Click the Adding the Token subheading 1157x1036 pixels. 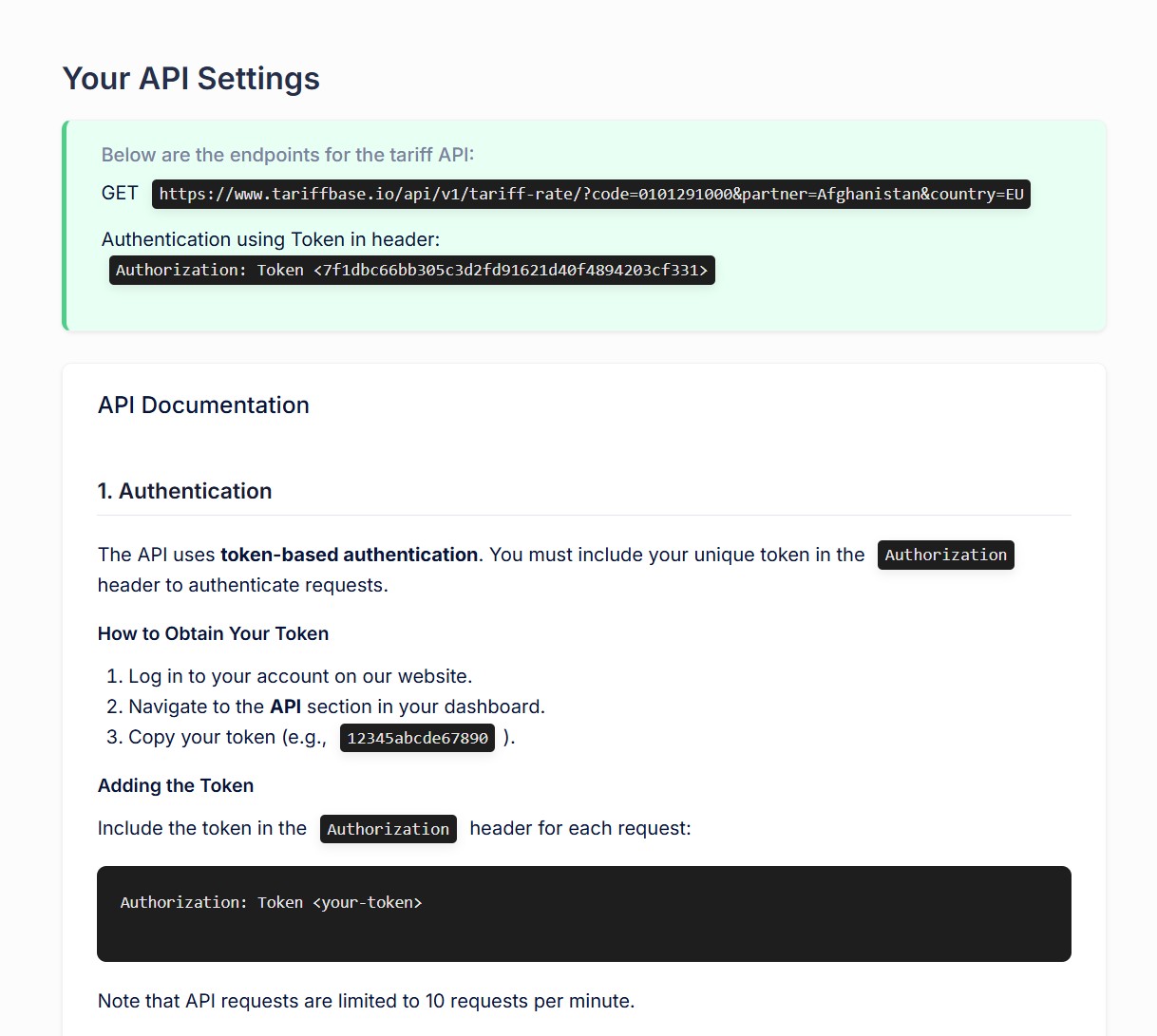click(x=176, y=785)
